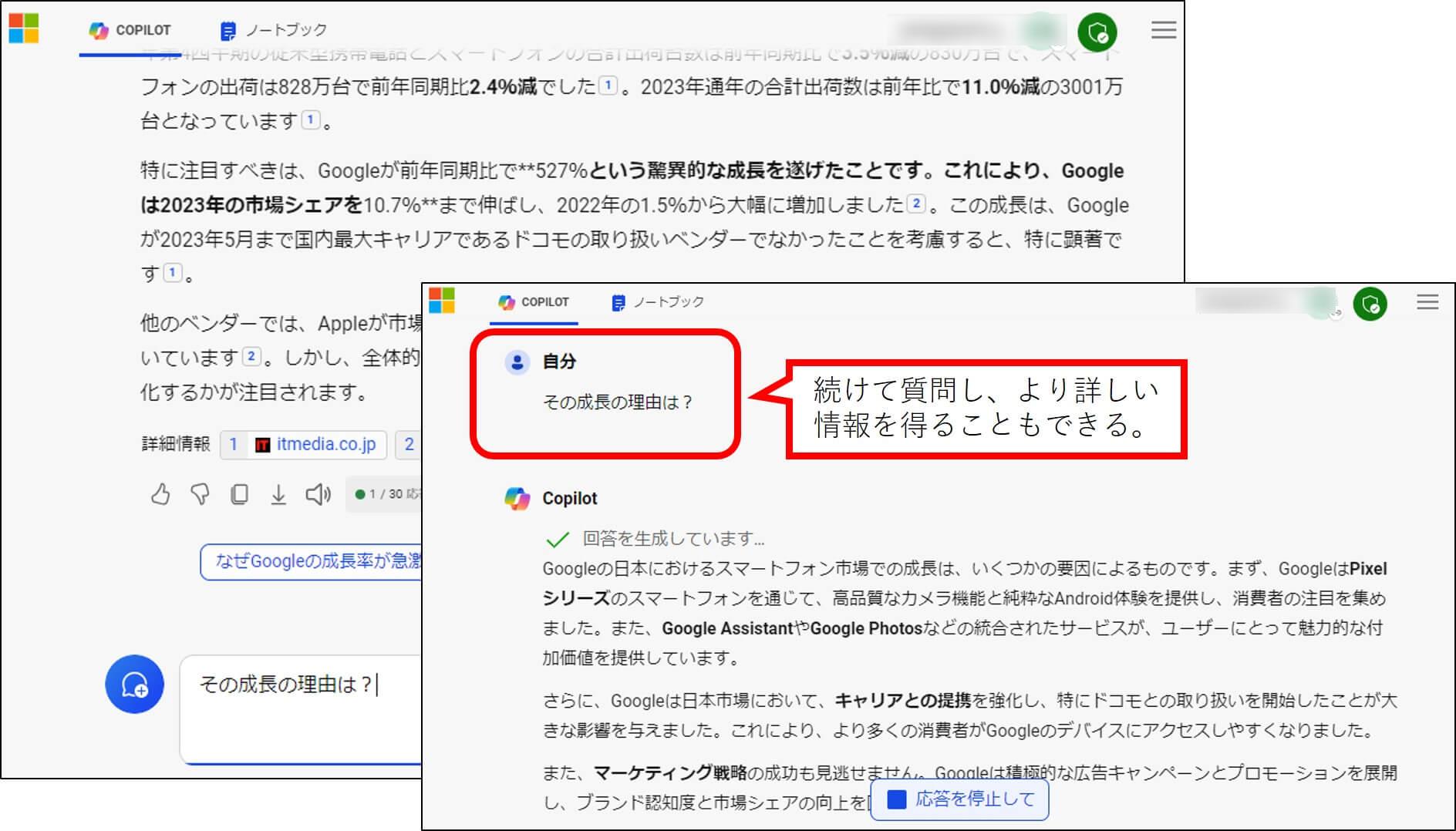The height and width of the screenshot is (831, 1456).
Task: Click citation 1 after 台となっています
Action: (310, 120)
